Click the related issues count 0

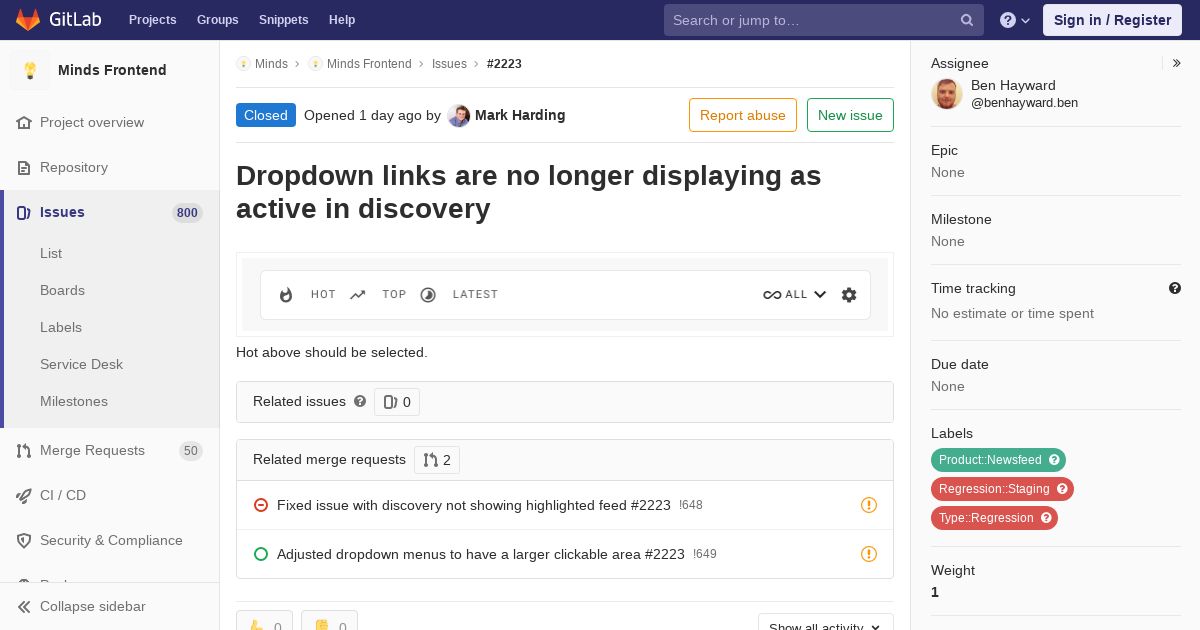click(397, 402)
